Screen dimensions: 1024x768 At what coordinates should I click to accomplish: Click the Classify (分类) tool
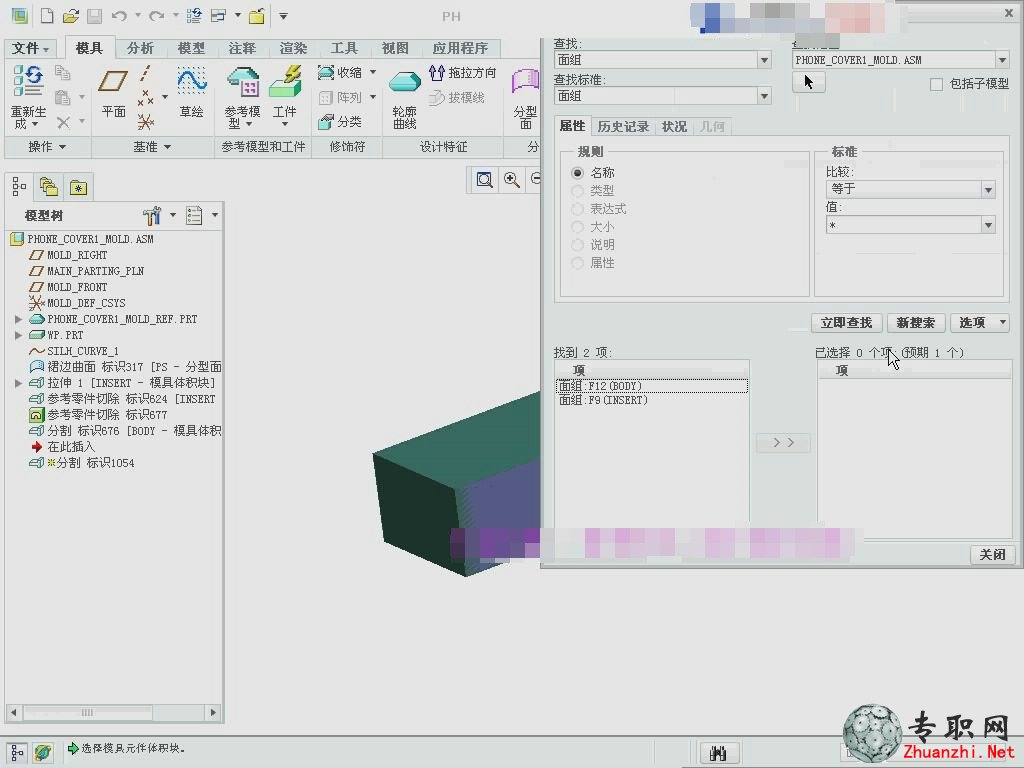(340, 121)
